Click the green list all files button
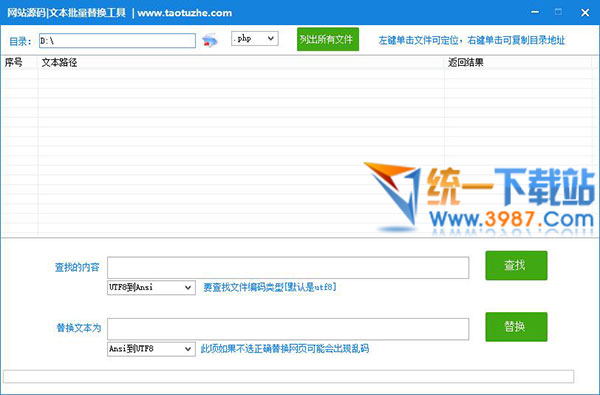The image size is (600, 395). coord(328,39)
